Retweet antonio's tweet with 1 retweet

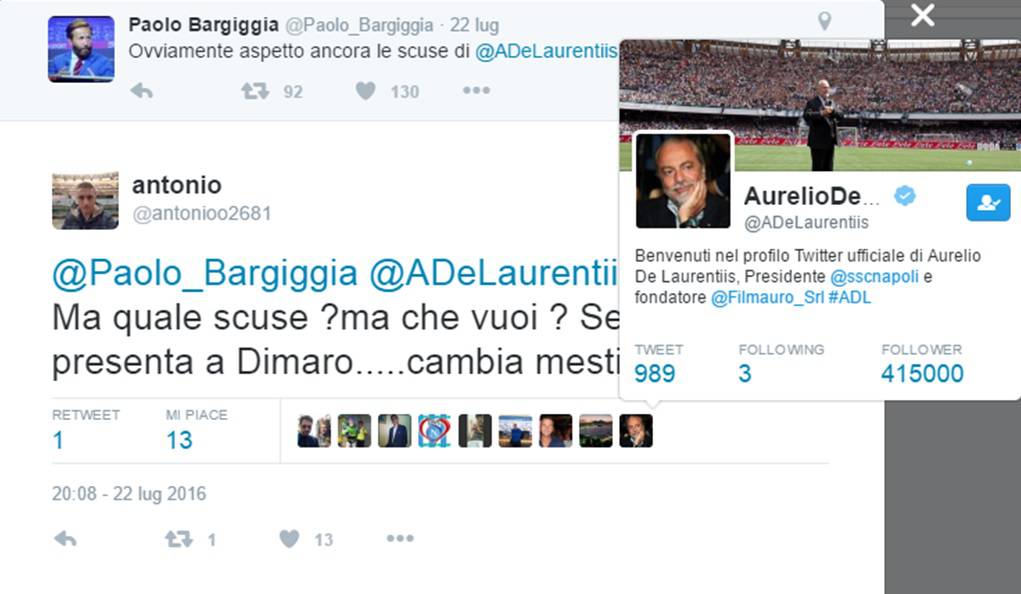pyautogui.click(x=178, y=539)
